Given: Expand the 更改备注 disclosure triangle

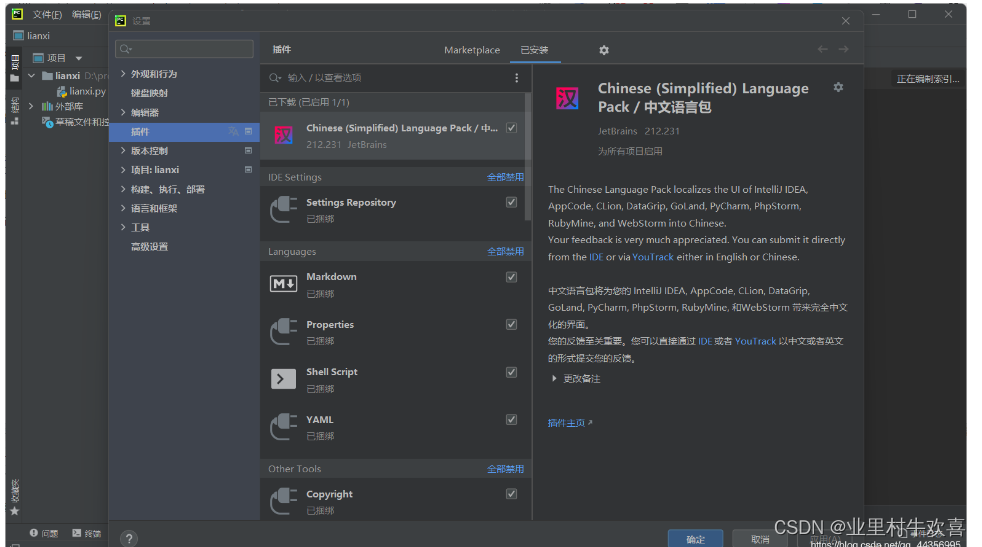Looking at the screenshot, I should (x=554, y=378).
